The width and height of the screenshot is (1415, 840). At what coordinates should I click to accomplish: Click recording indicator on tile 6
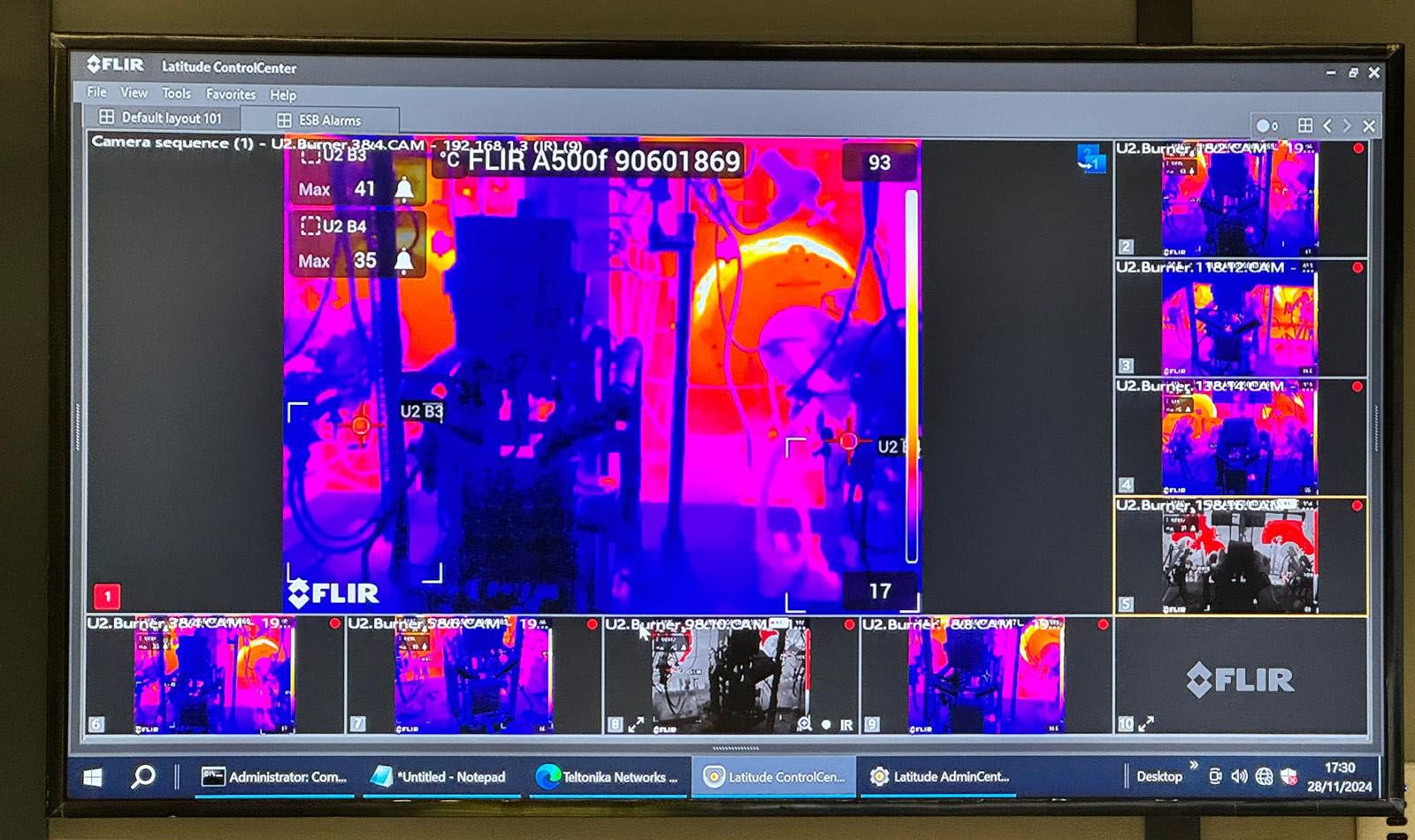(x=334, y=623)
